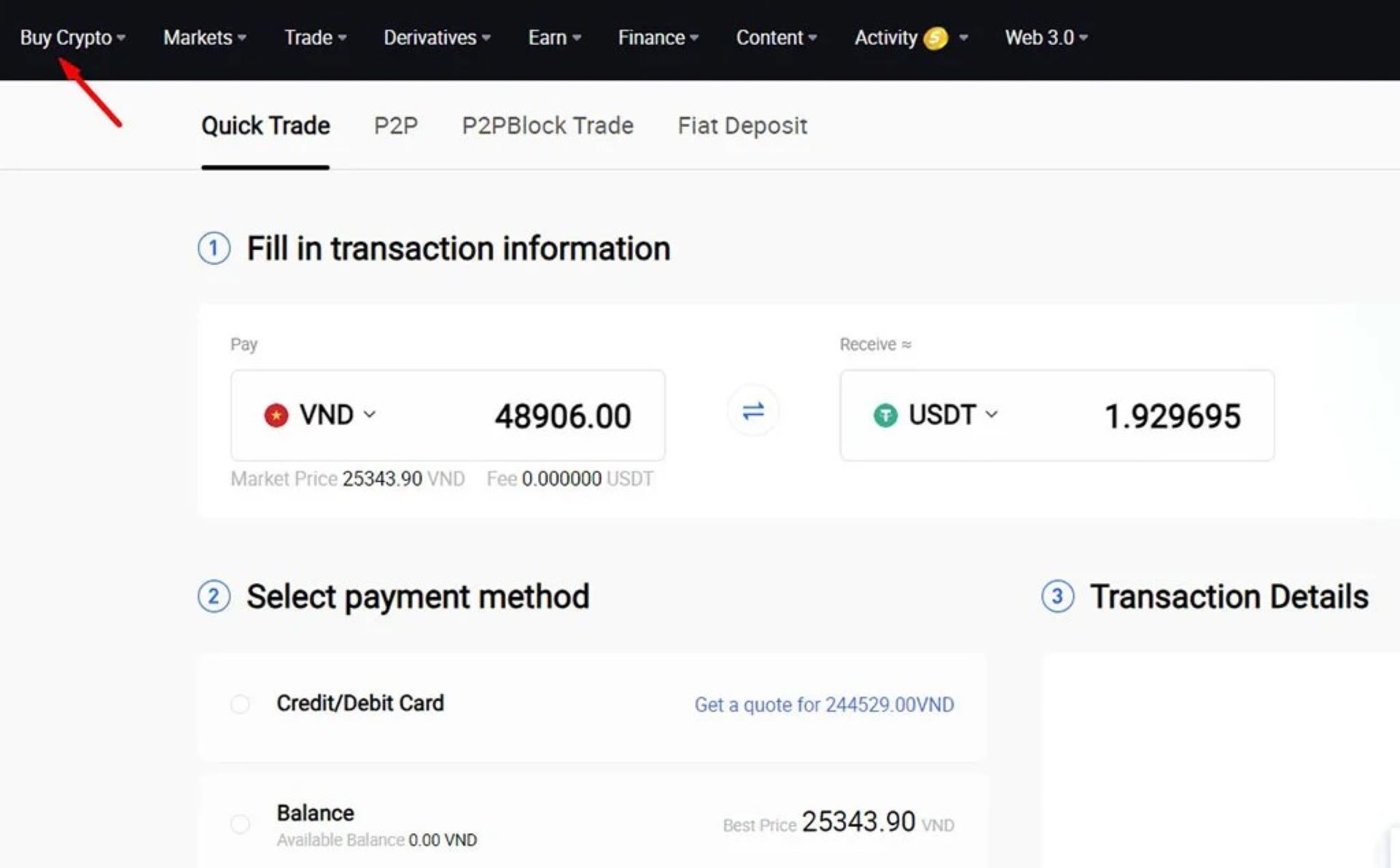Switch to the Quick Trade tab
This screenshot has height=868, width=1400.
coord(265,126)
